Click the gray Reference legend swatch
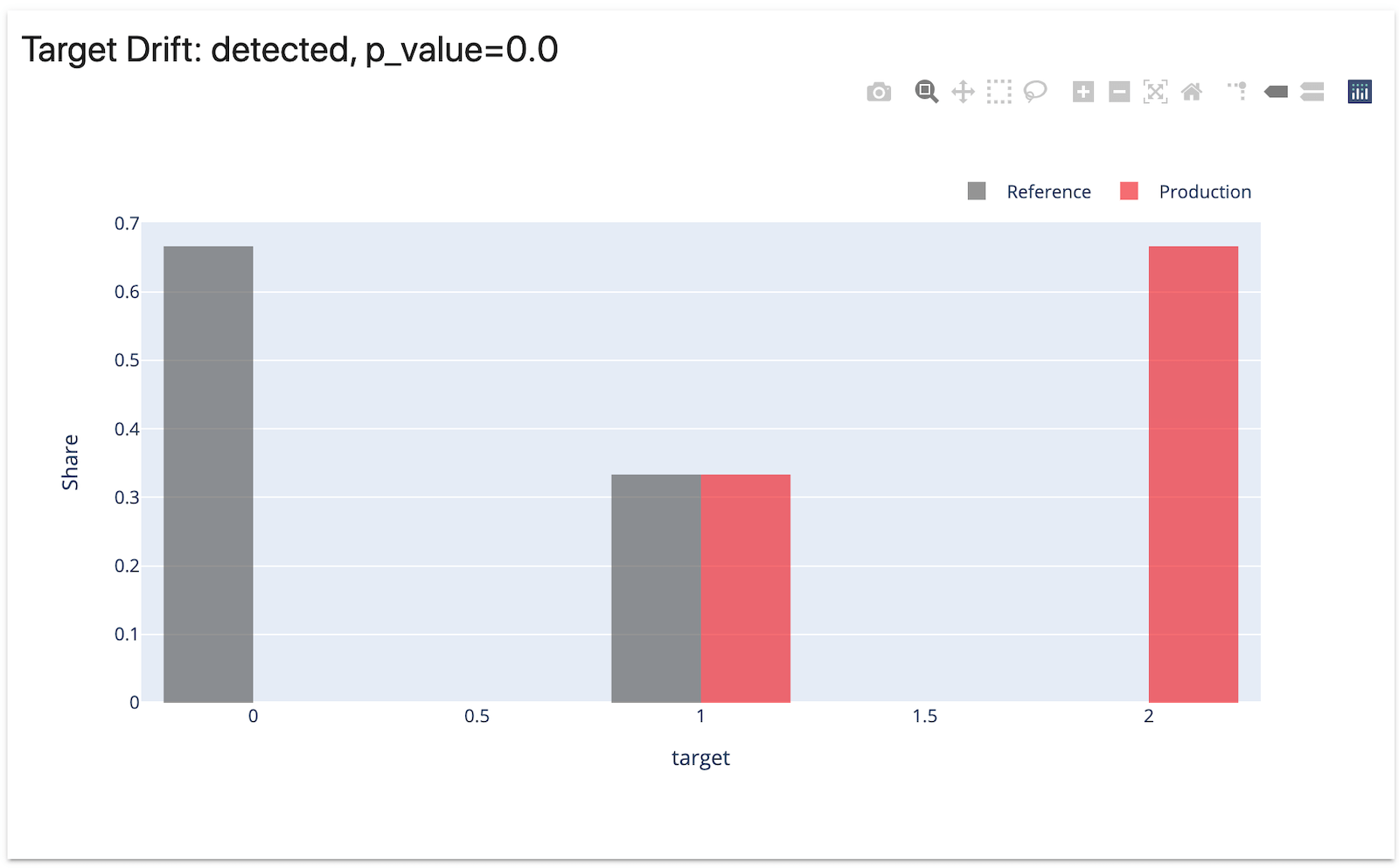Viewport: 1399px width, 868px height. [977, 191]
